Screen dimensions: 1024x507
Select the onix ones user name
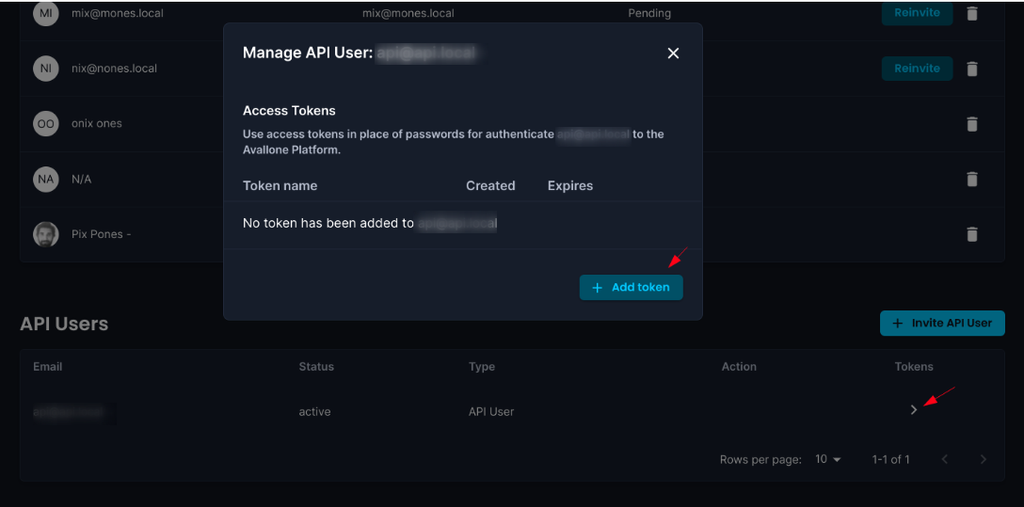tap(97, 123)
